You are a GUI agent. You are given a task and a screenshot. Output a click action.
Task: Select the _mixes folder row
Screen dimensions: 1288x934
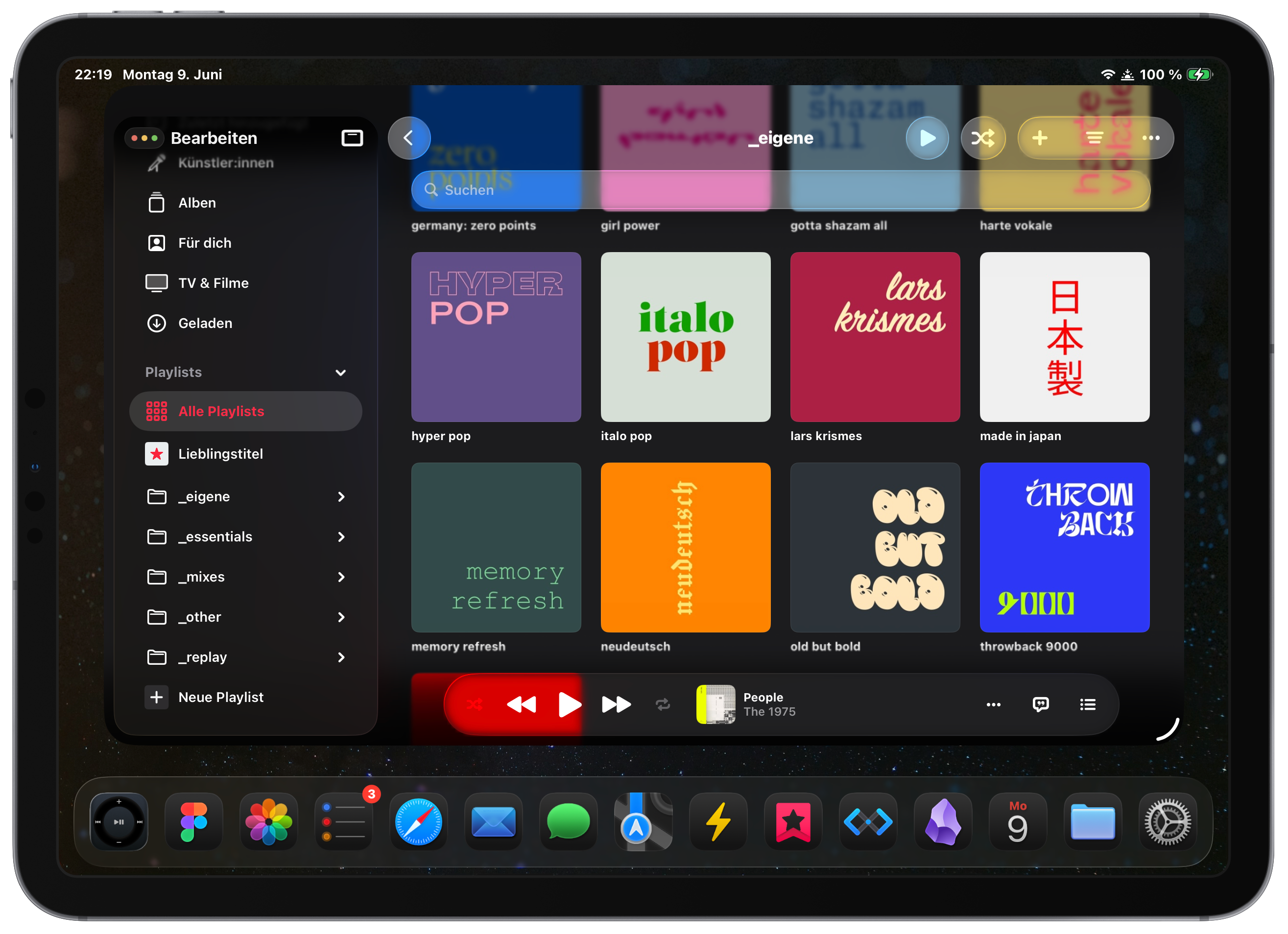[x=245, y=578]
